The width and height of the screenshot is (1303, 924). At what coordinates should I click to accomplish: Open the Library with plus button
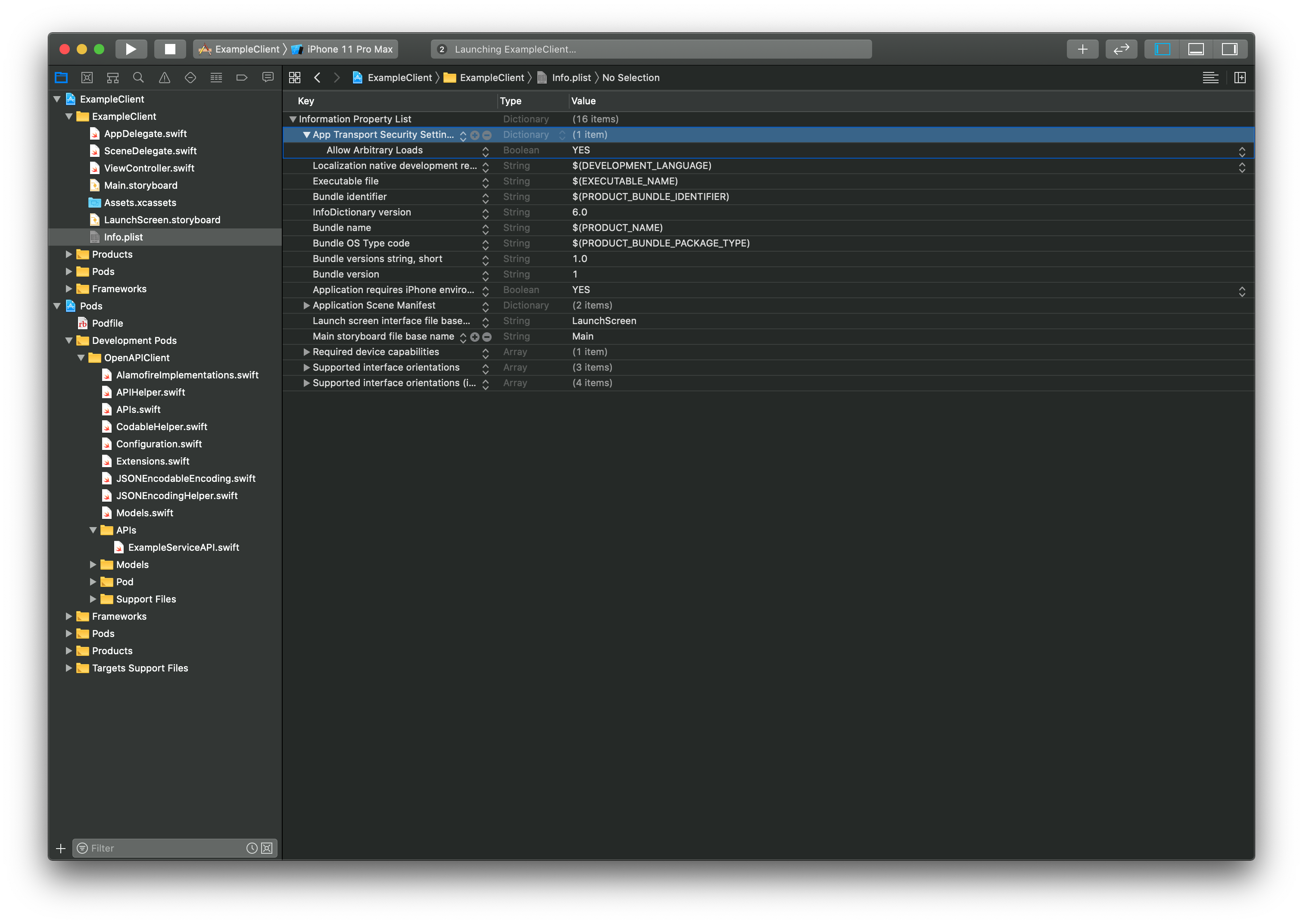coord(1082,49)
